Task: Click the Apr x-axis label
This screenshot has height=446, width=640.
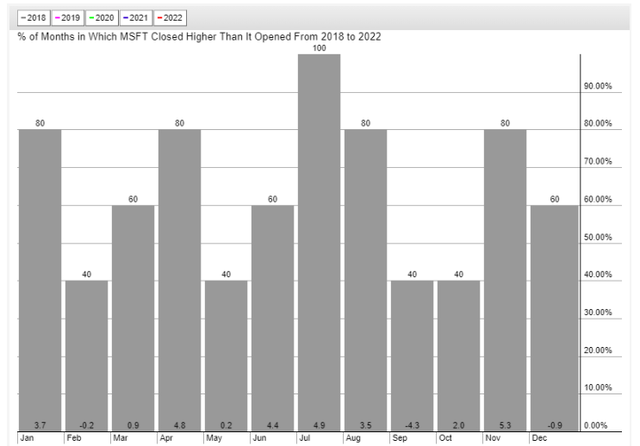Action: point(167,438)
